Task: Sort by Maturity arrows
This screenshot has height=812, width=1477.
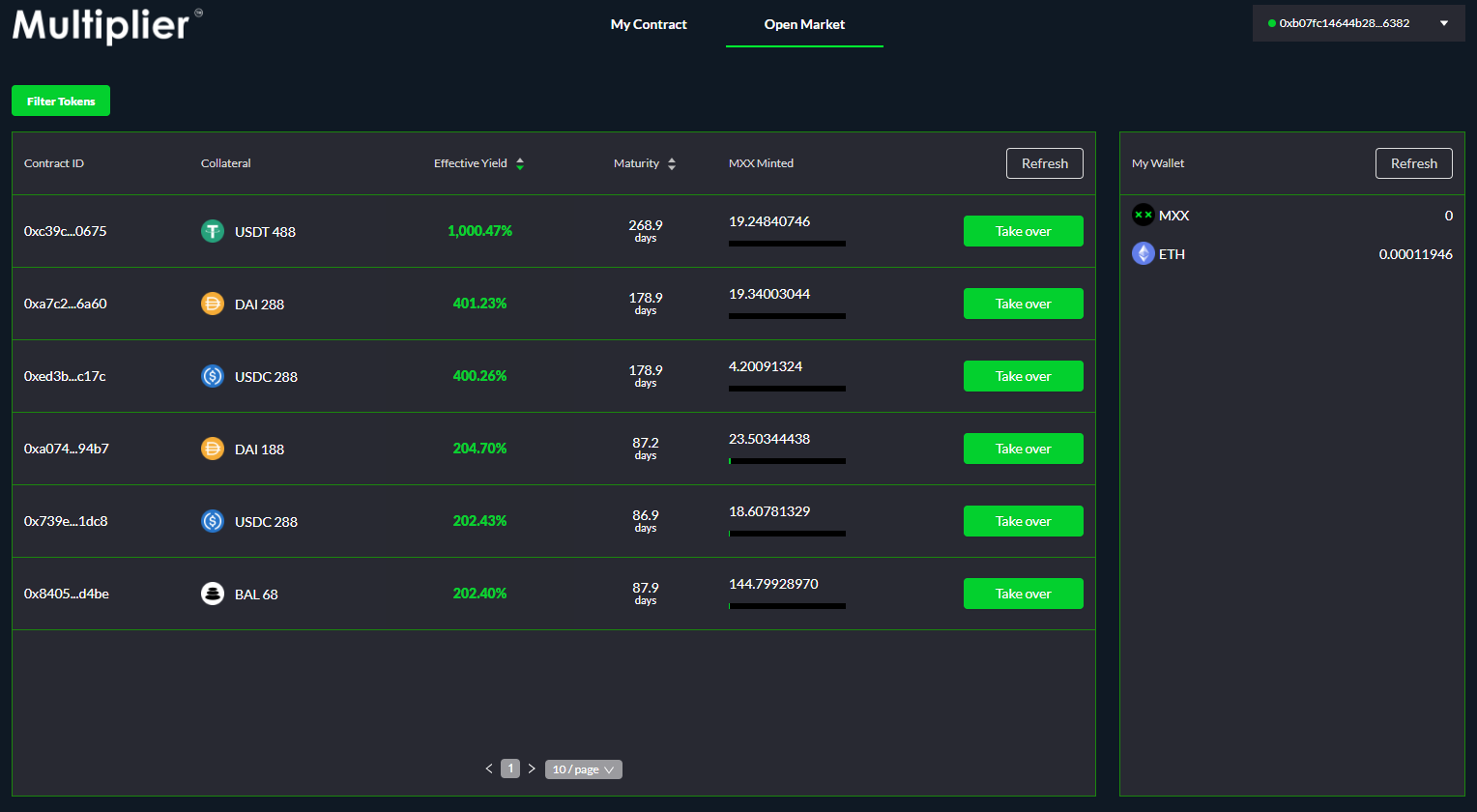Action: (x=672, y=164)
